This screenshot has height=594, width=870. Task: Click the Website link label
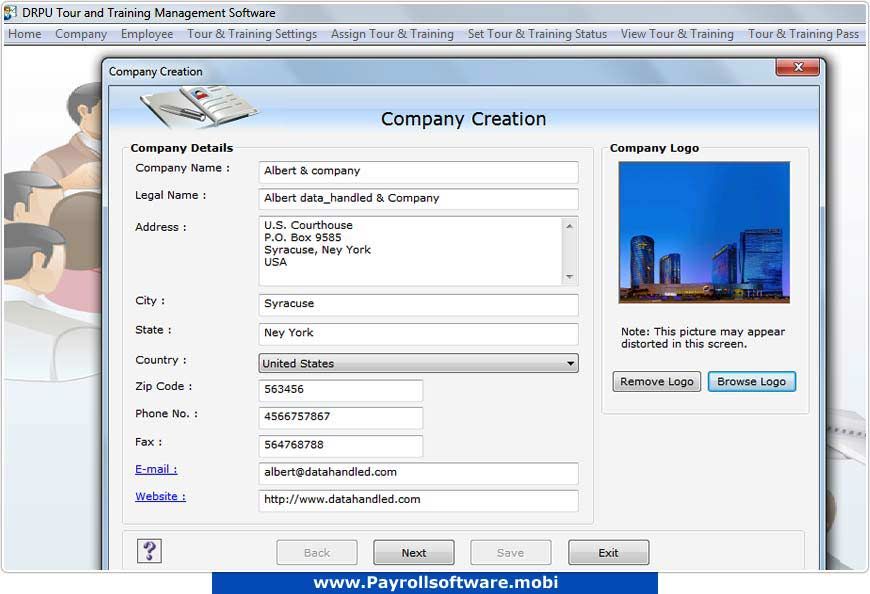coord(160,496)
